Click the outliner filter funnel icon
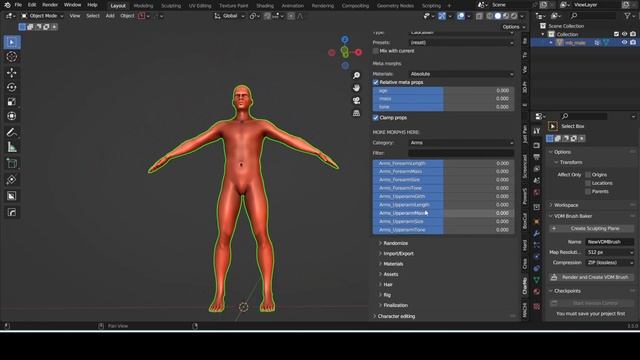This screenshot has height=360, width=640. pos(627,16)
